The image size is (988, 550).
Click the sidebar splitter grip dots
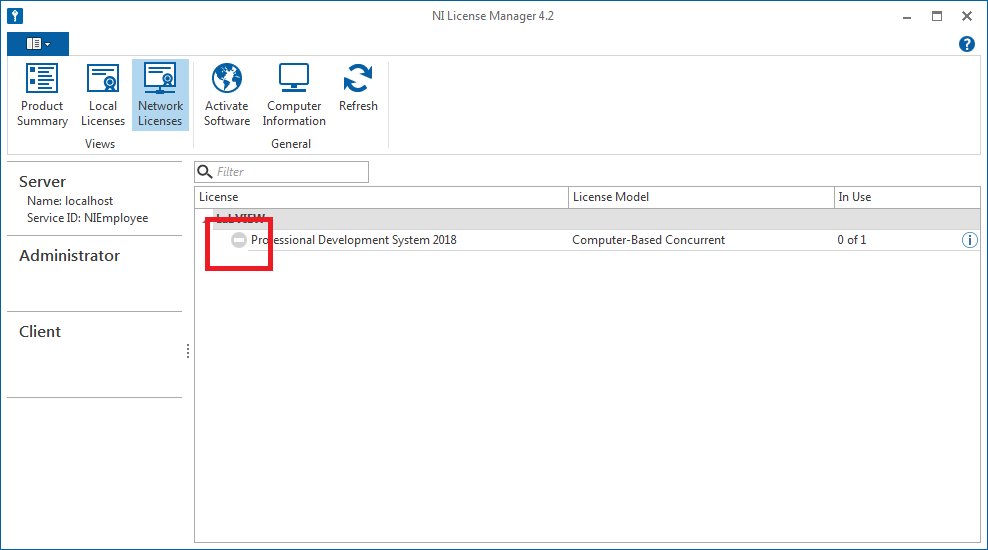[x=188, y=351]
